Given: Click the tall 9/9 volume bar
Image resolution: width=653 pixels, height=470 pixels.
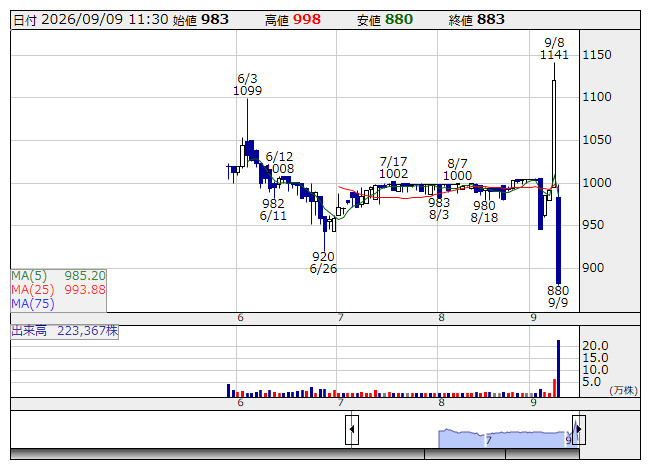Looking at the screenshot, I should click(x=558, y=368).
